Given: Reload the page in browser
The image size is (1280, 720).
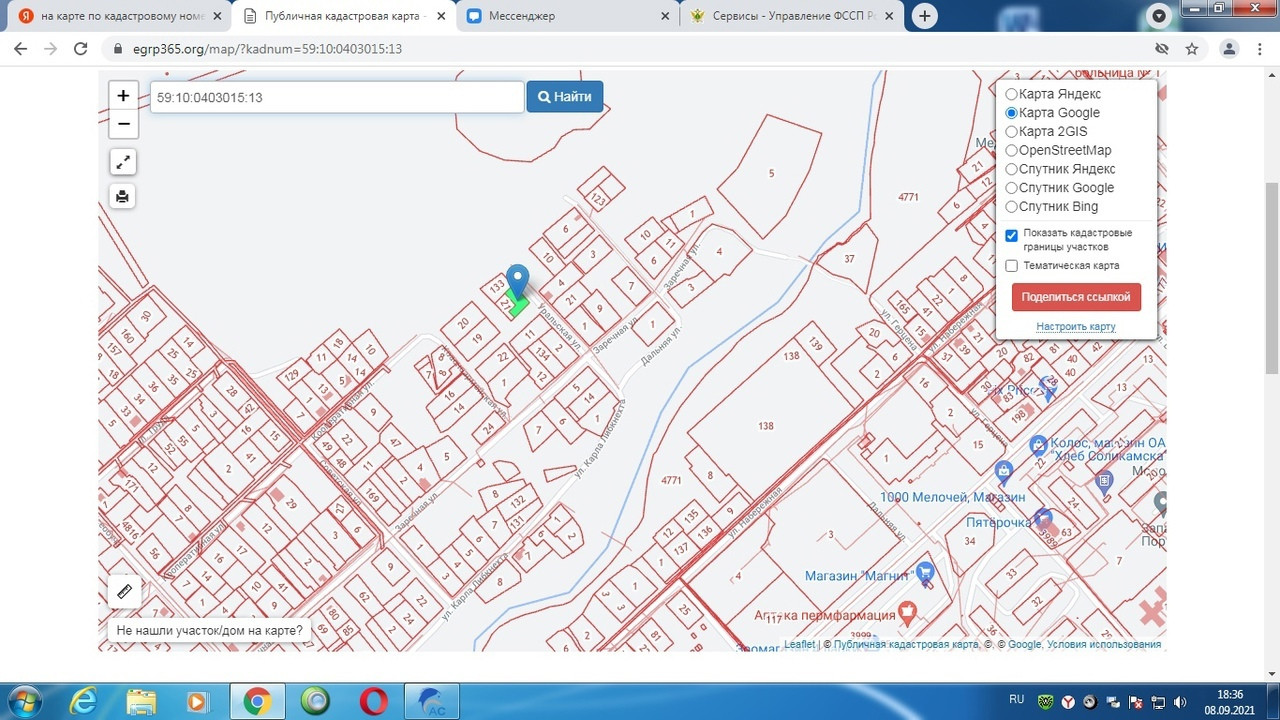Looking at the screenshot, I should pos(82,49).
